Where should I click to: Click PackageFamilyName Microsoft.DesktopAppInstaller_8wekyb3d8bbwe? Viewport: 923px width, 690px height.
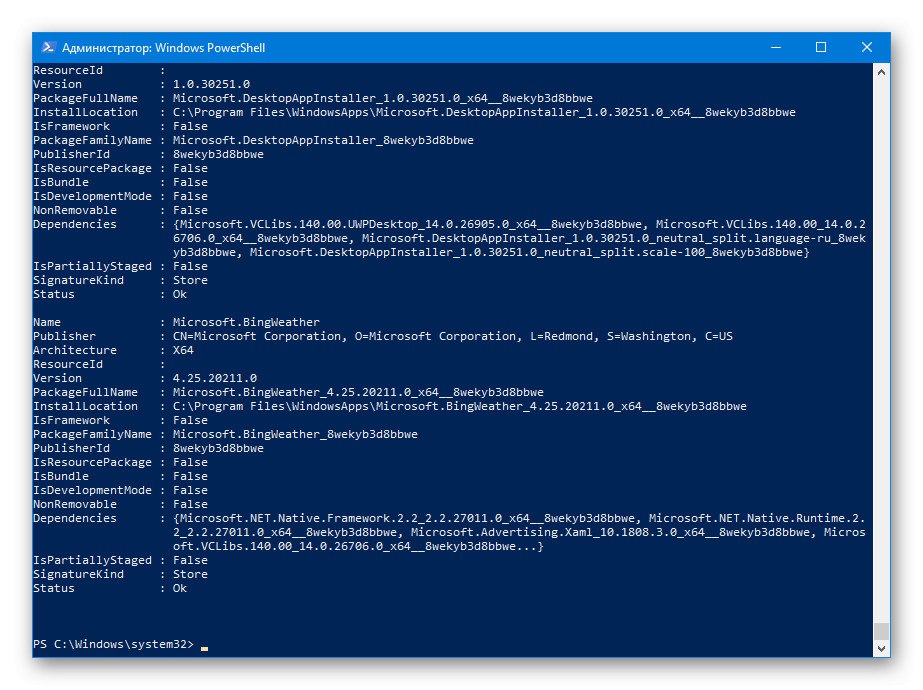(323, 140)
